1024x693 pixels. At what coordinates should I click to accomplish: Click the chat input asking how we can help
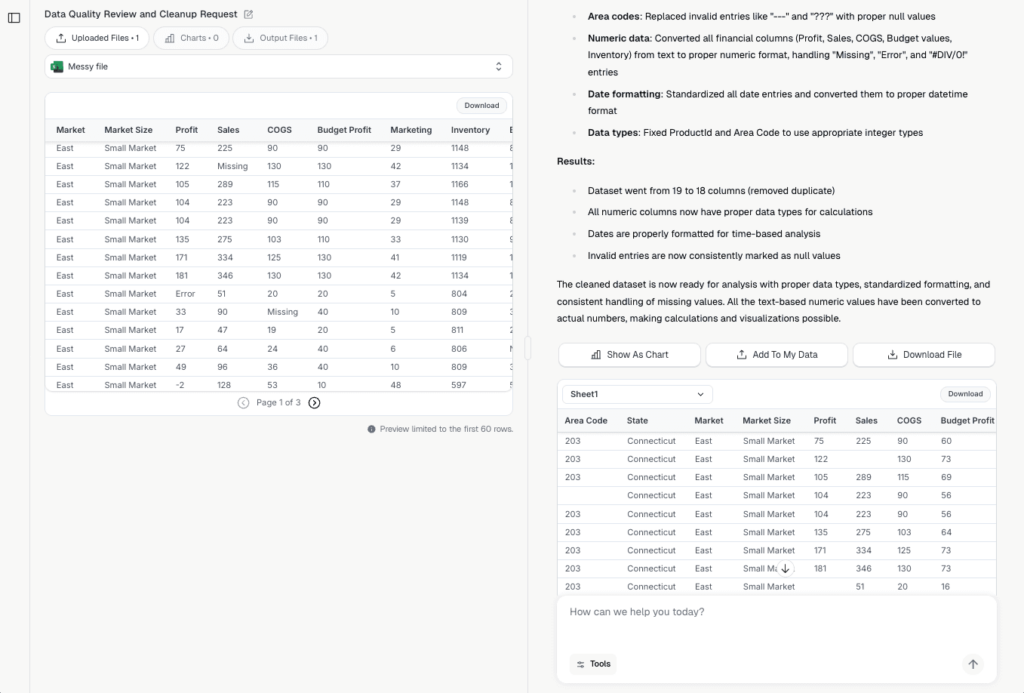click(700, 612)
